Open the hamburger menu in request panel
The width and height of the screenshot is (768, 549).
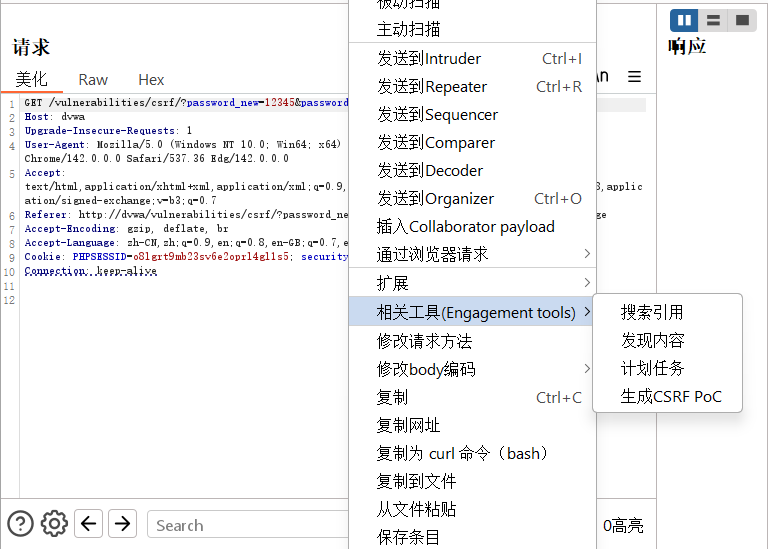coord(634,76)
